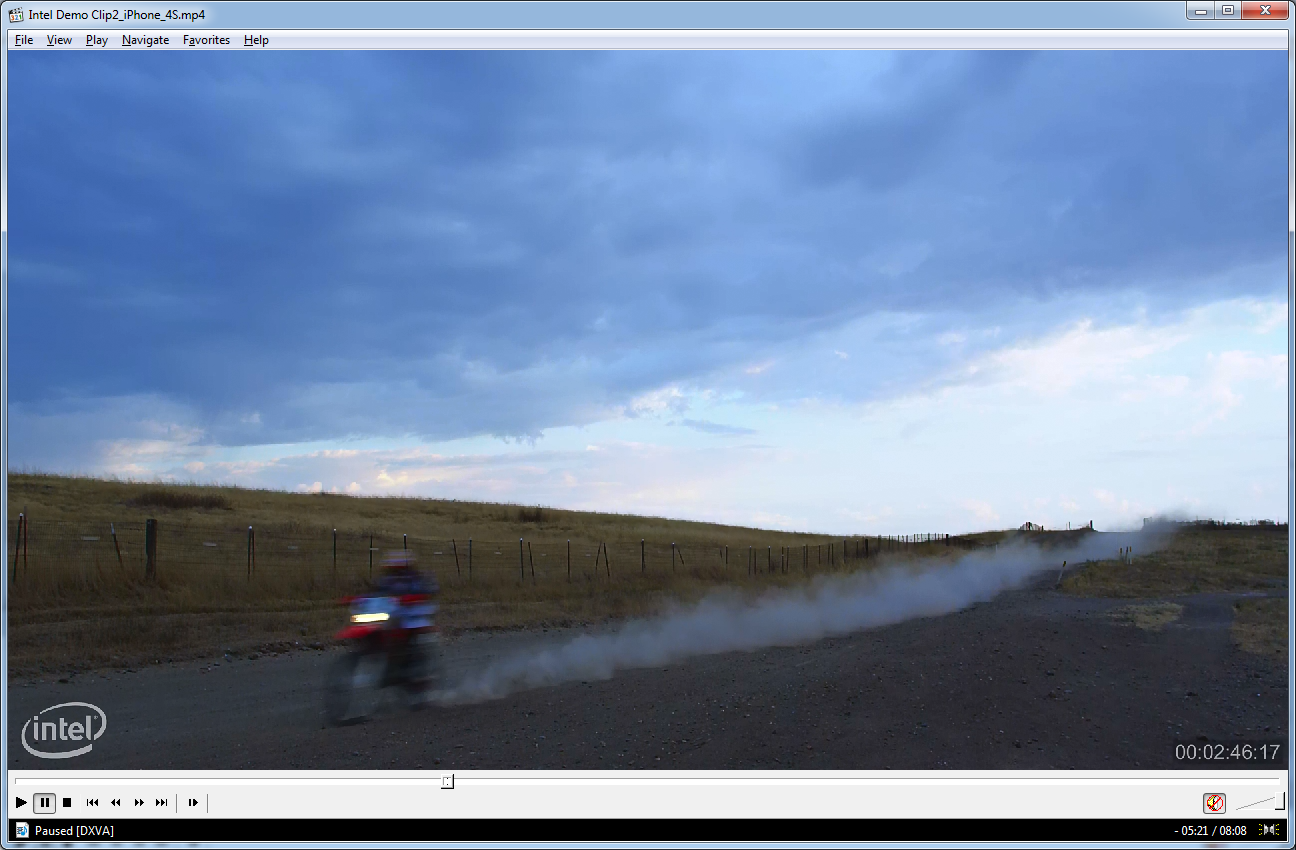Open the Favorites menu
This screenshot has height=850, width=1296.
click(206, 40)
